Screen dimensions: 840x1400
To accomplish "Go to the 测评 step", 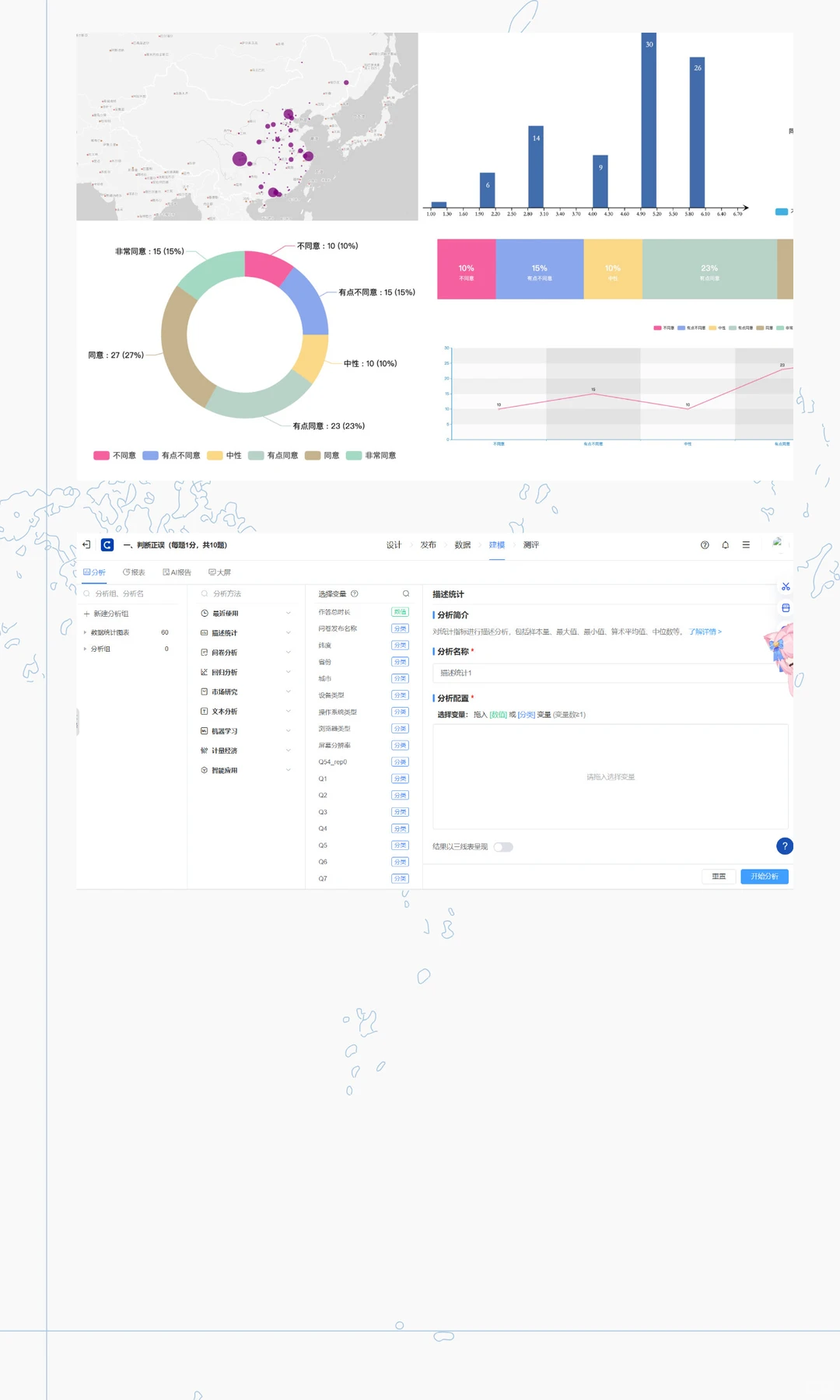I will pyautogui.click(x=531, y=545).
